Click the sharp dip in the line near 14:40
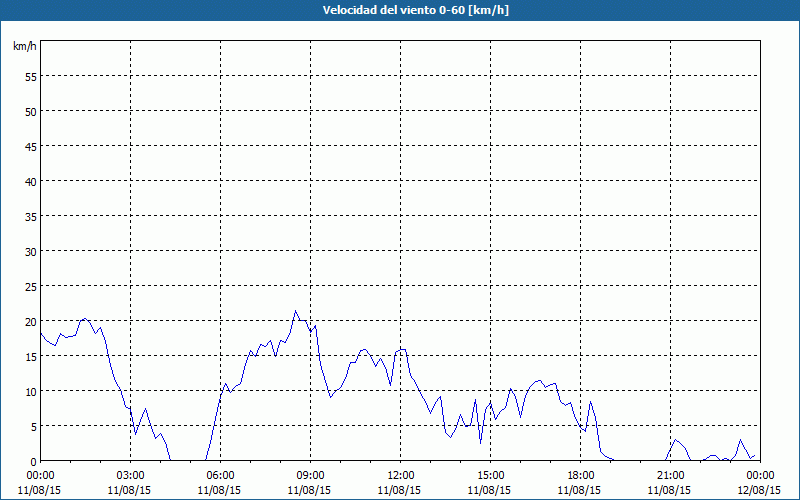800x500 pixels. click(481, 443)
